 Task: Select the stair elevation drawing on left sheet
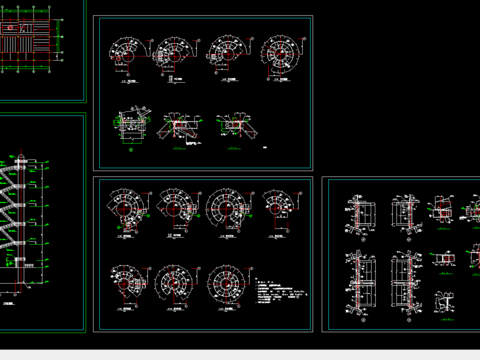point(23,224)
